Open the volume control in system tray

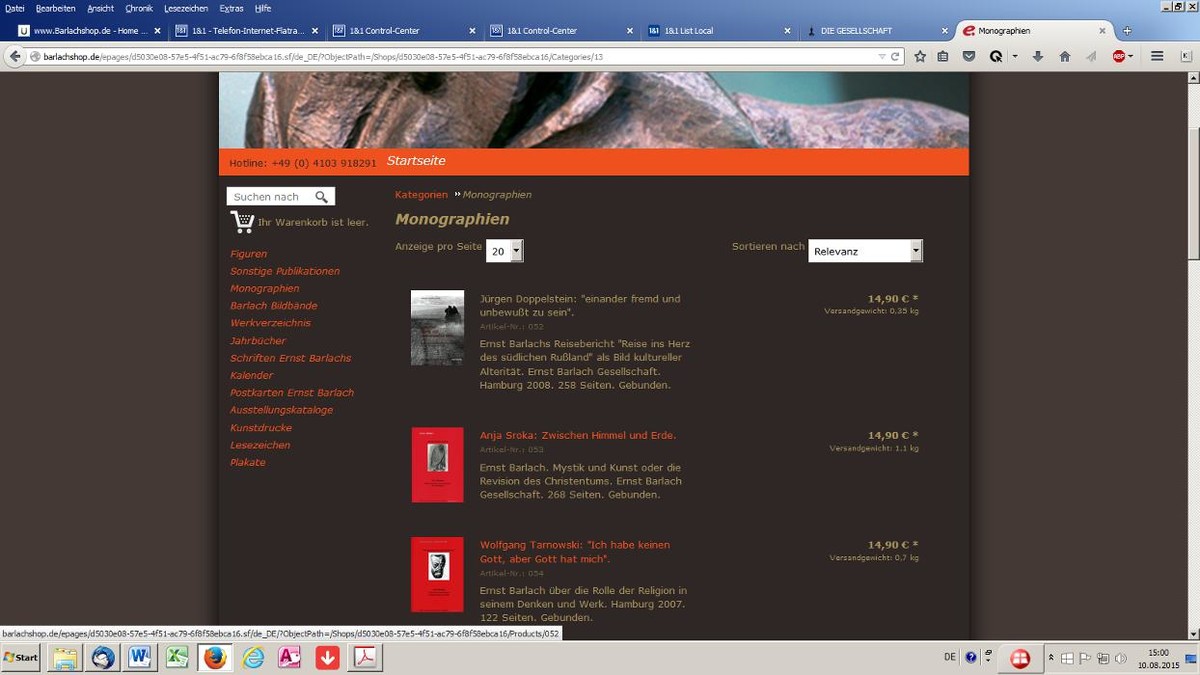(1120, 658)
